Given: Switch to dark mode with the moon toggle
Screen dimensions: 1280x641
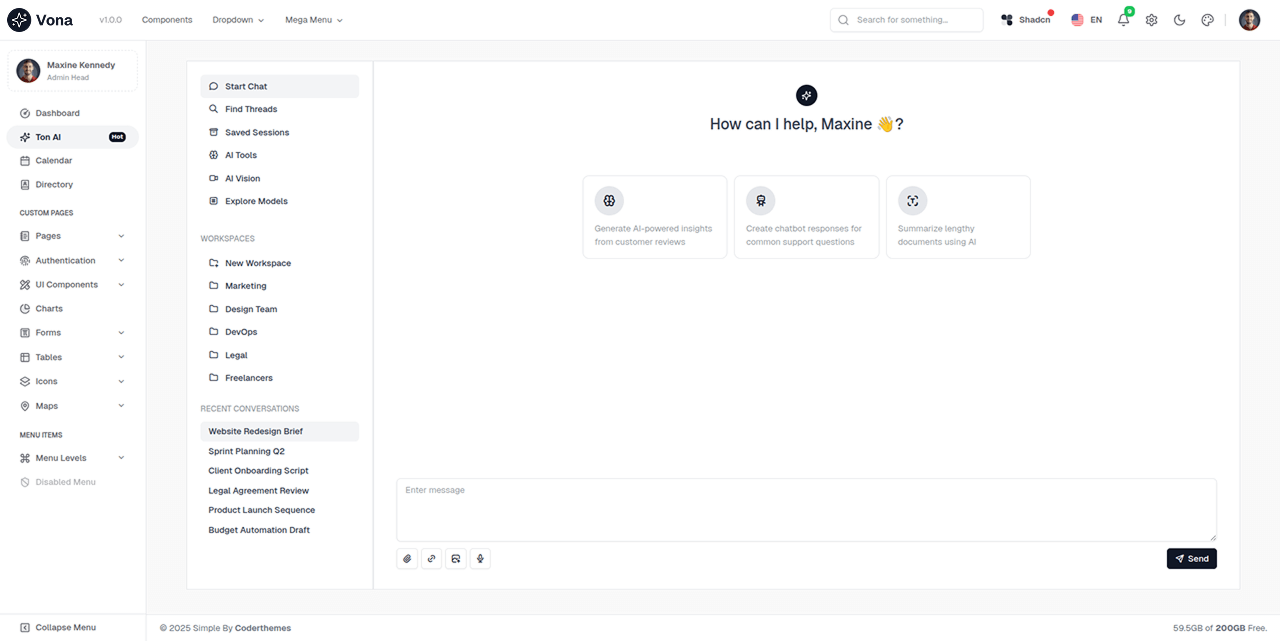Looking at the screenshot, I should tap(1179, 19).
